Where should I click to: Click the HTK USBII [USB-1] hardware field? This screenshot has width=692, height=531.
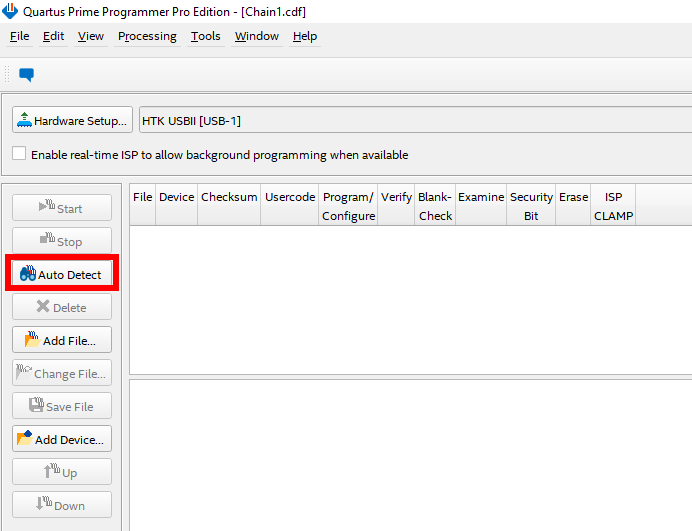415,120
